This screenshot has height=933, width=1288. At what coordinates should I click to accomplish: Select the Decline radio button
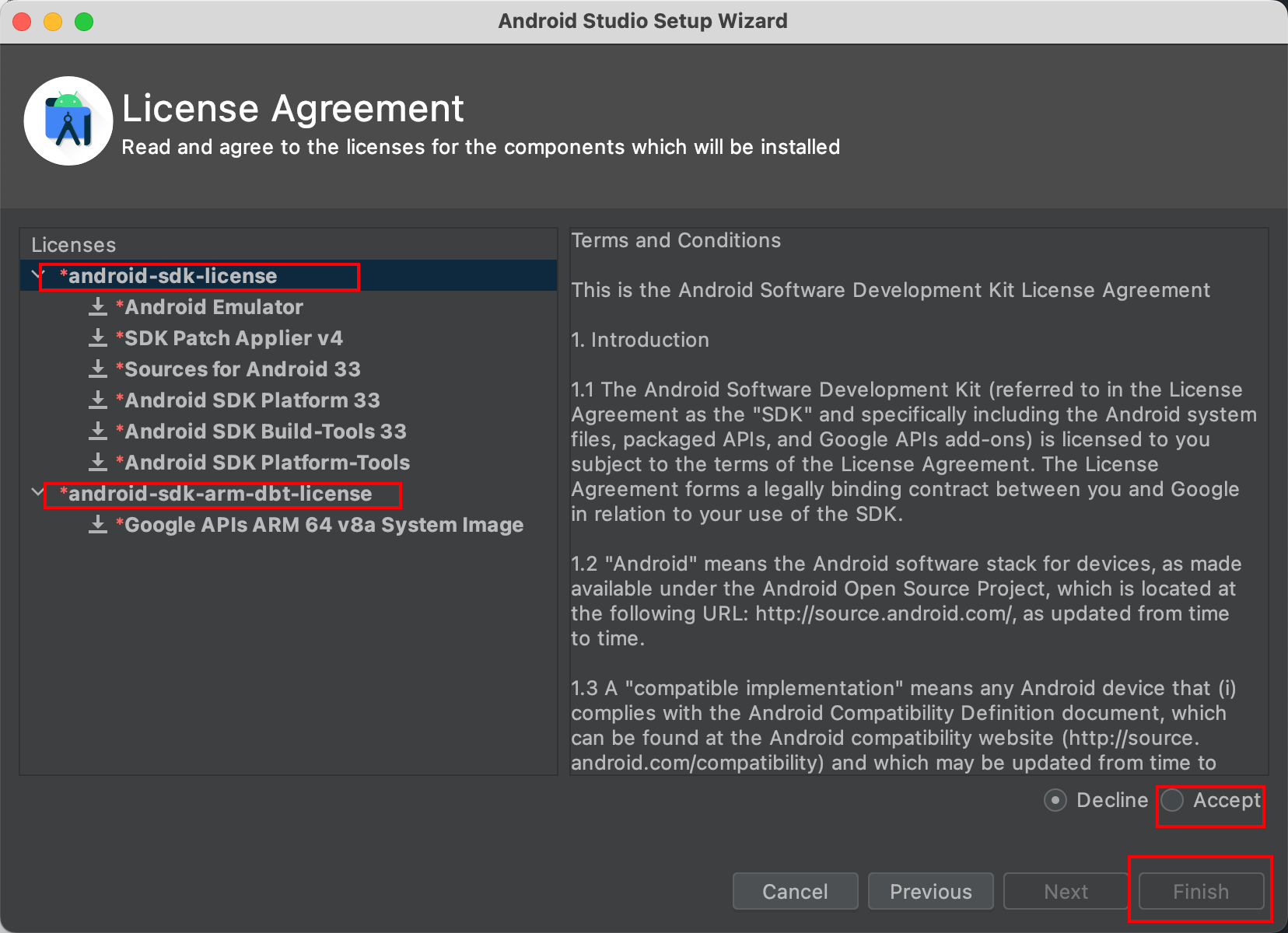click(1055, 800)
